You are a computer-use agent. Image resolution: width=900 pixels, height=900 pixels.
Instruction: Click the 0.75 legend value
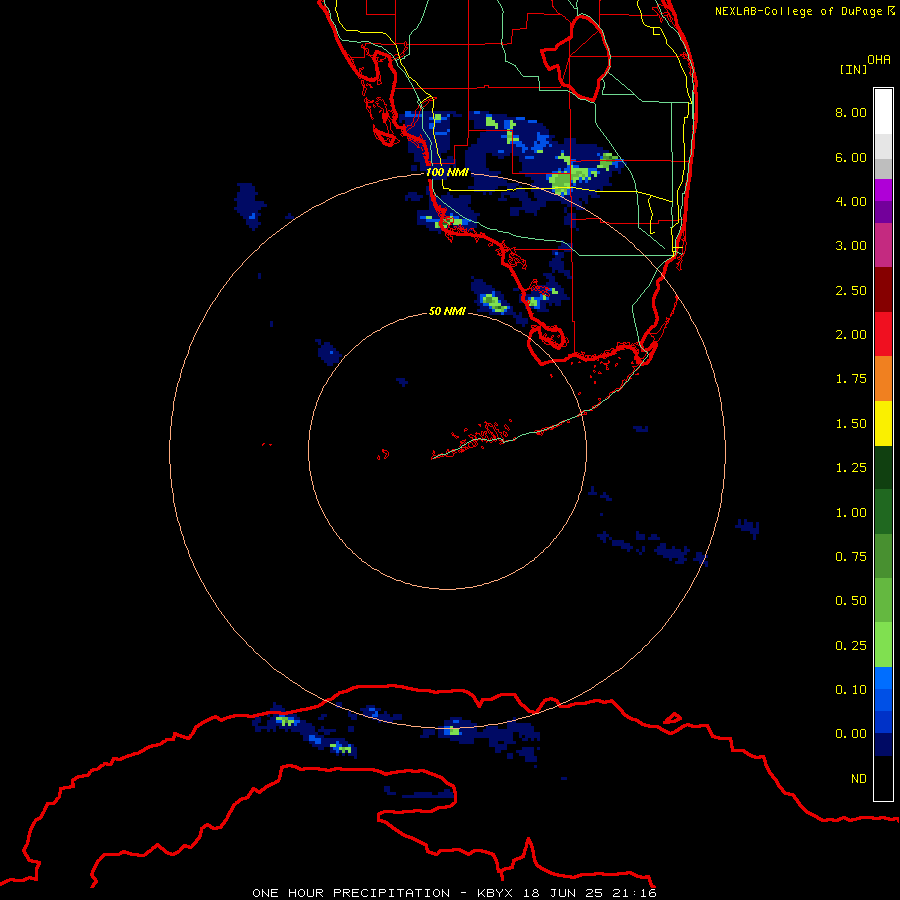pos(851,557)
